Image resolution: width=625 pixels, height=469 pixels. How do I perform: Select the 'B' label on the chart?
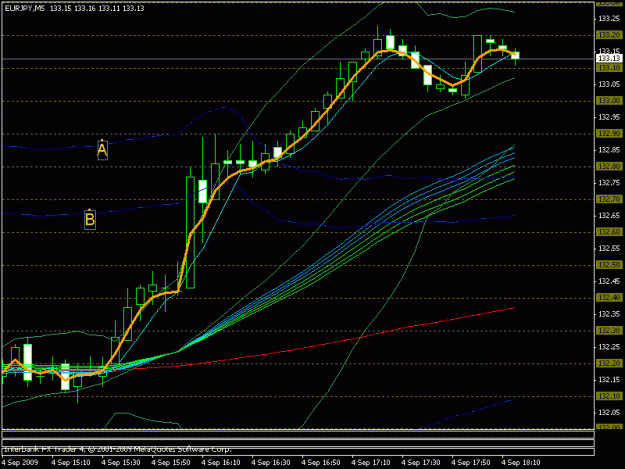(90, 220)
